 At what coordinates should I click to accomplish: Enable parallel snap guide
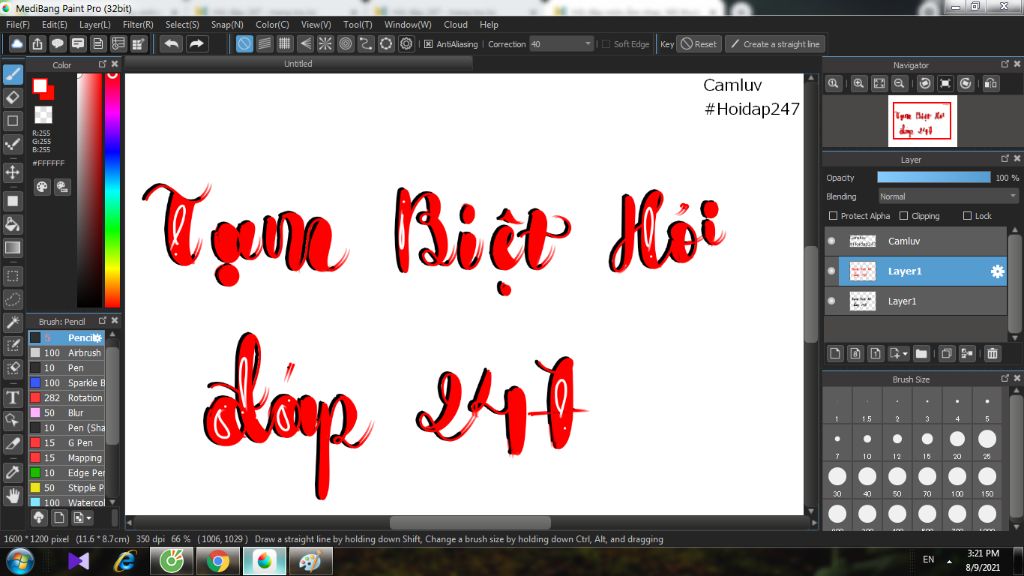pos(264,44)
